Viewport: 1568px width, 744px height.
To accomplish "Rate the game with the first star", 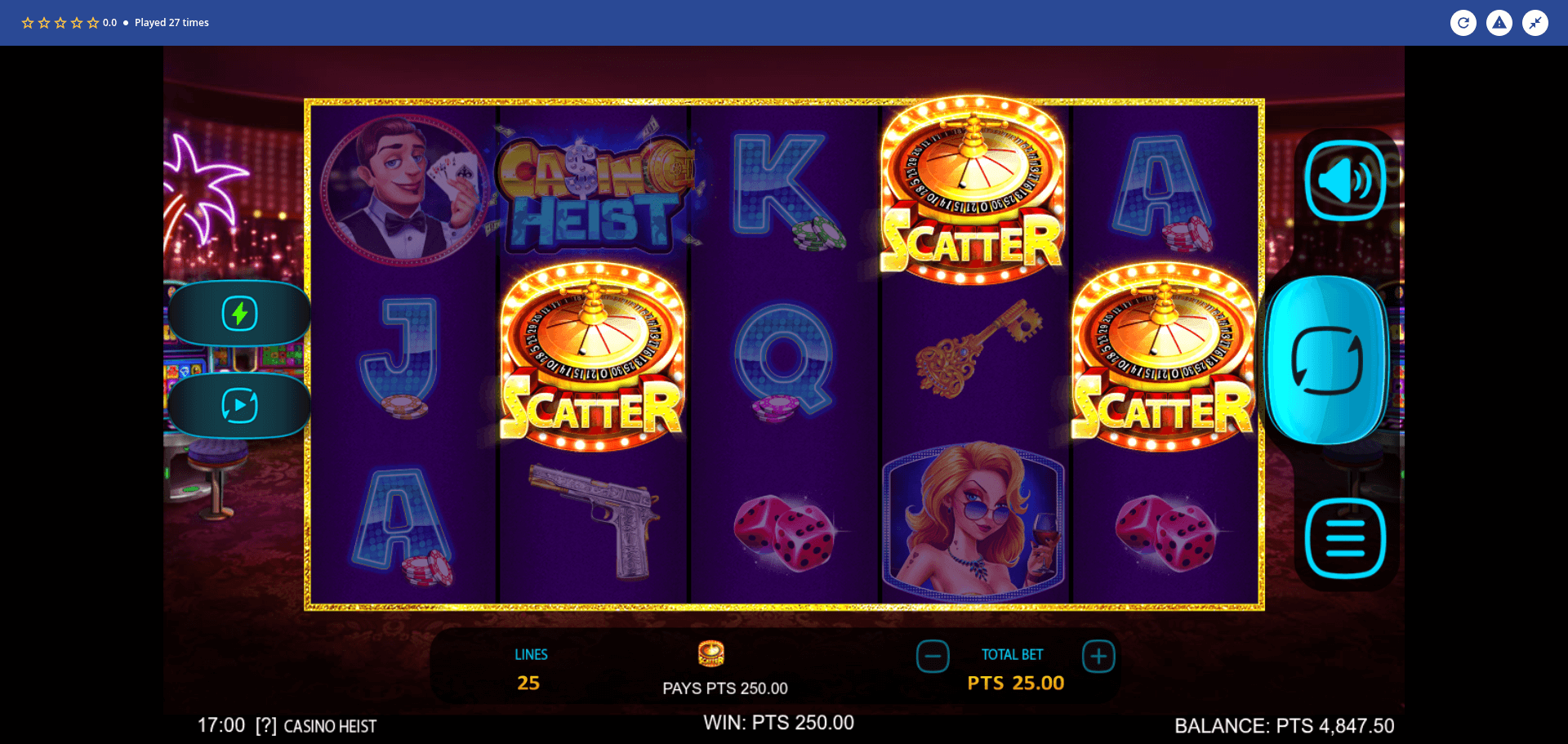I will 28,23.
